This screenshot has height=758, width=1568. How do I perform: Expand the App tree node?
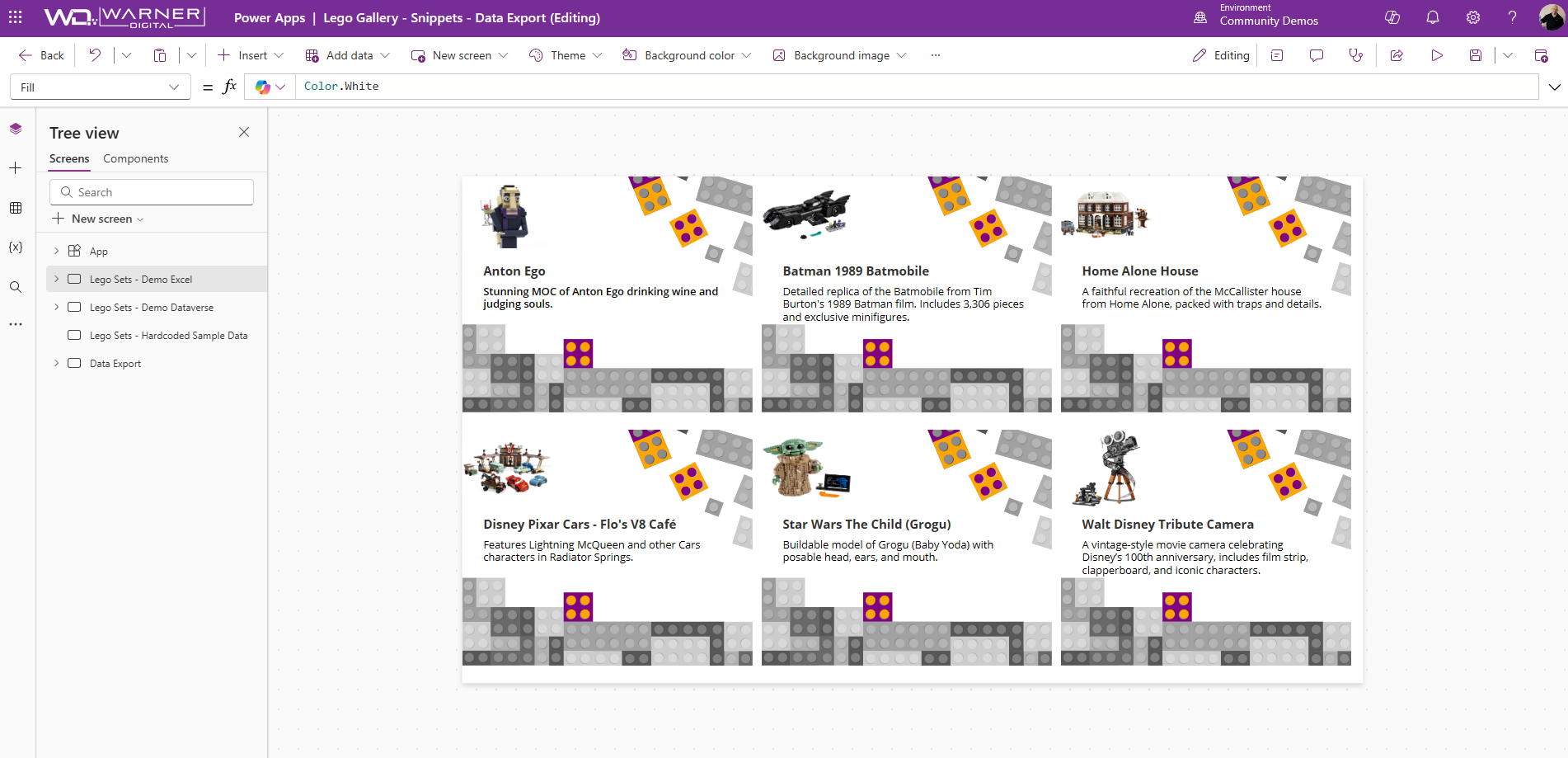coord(56,251)
